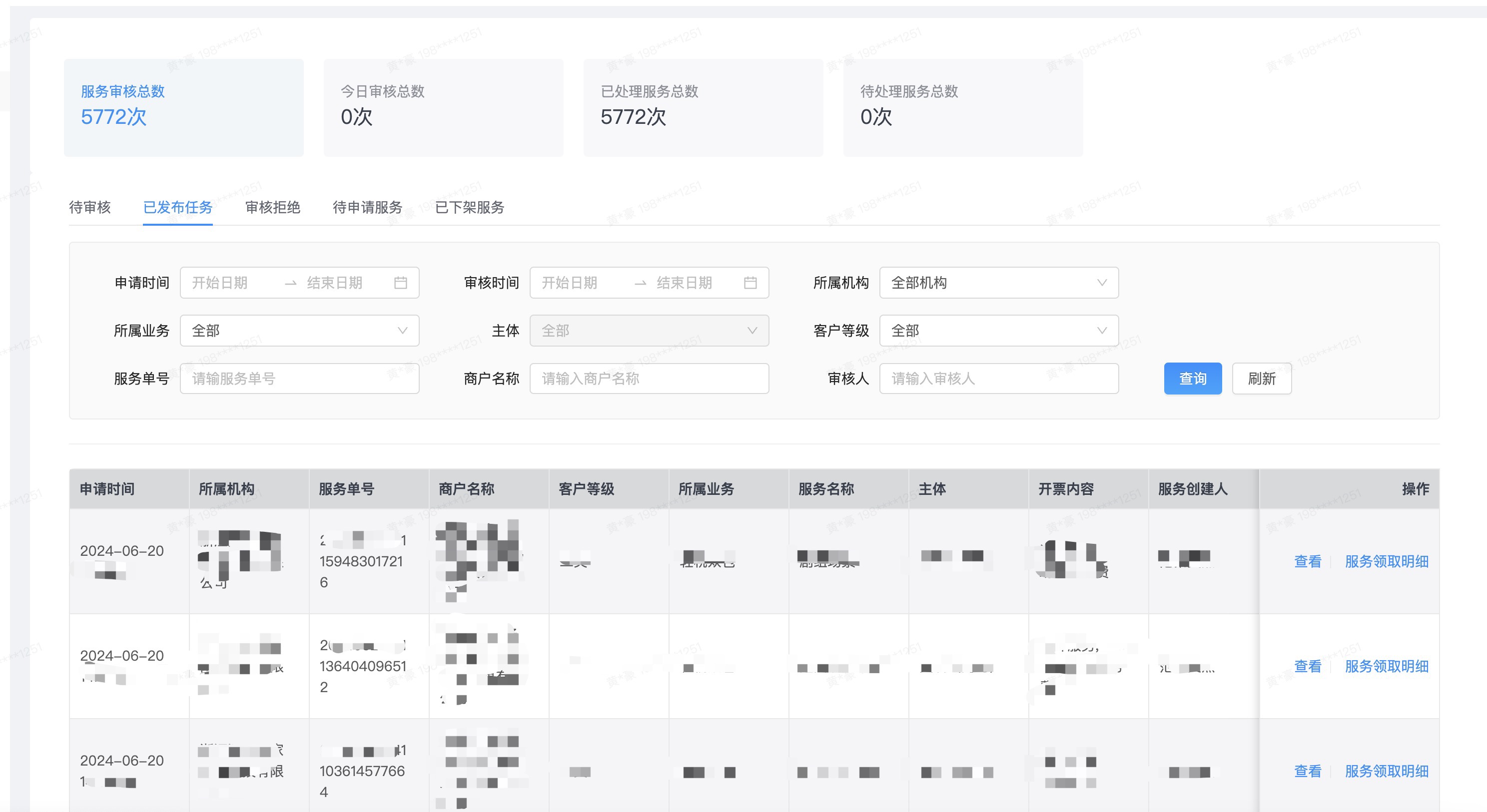The width and height of the screenshot is (1487, 812).
Task: Switch to the 待审核 tab
Action: click(90, 207)
